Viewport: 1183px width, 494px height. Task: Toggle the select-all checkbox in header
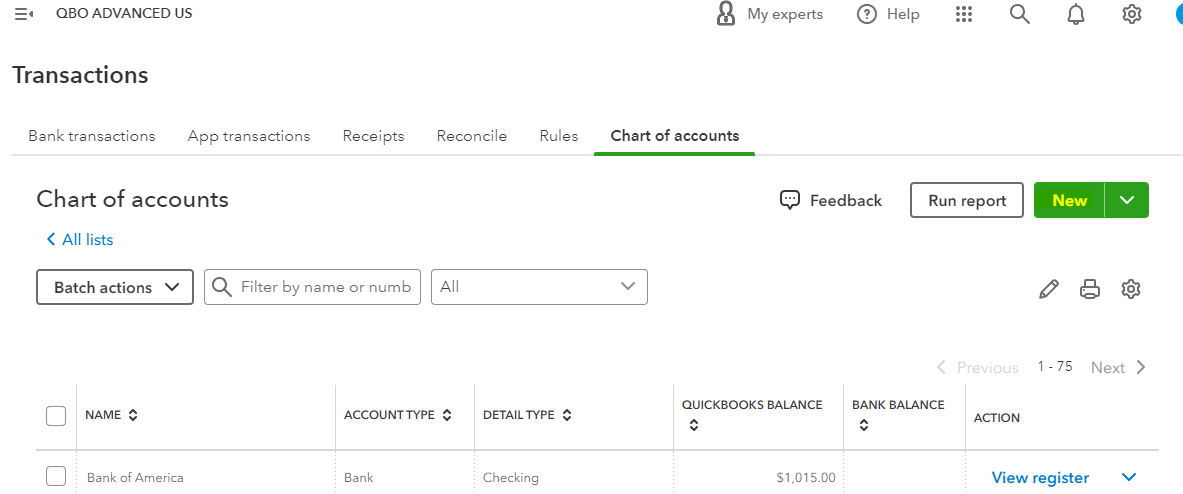(56, 416)
